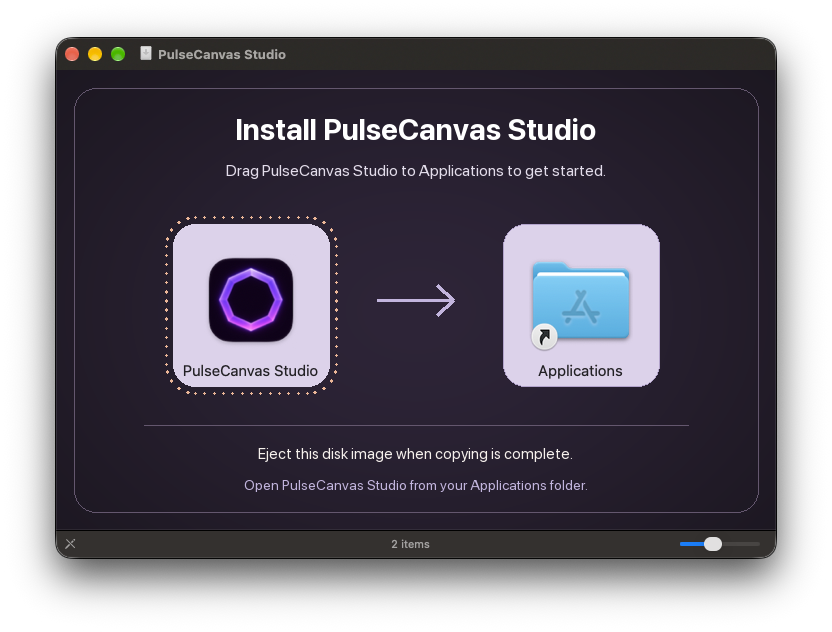Click the '2 items' status bar text
832x632 pixels.
point(410,544)
